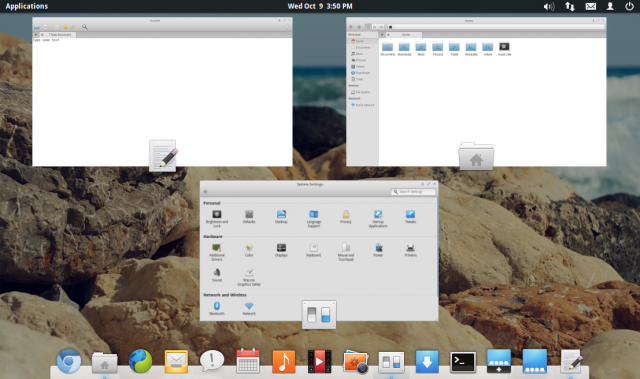Open Brightness and Lock settings
The height and width of the screenshot is (379, 640).
pyautogui.click(x=217, y=218)
